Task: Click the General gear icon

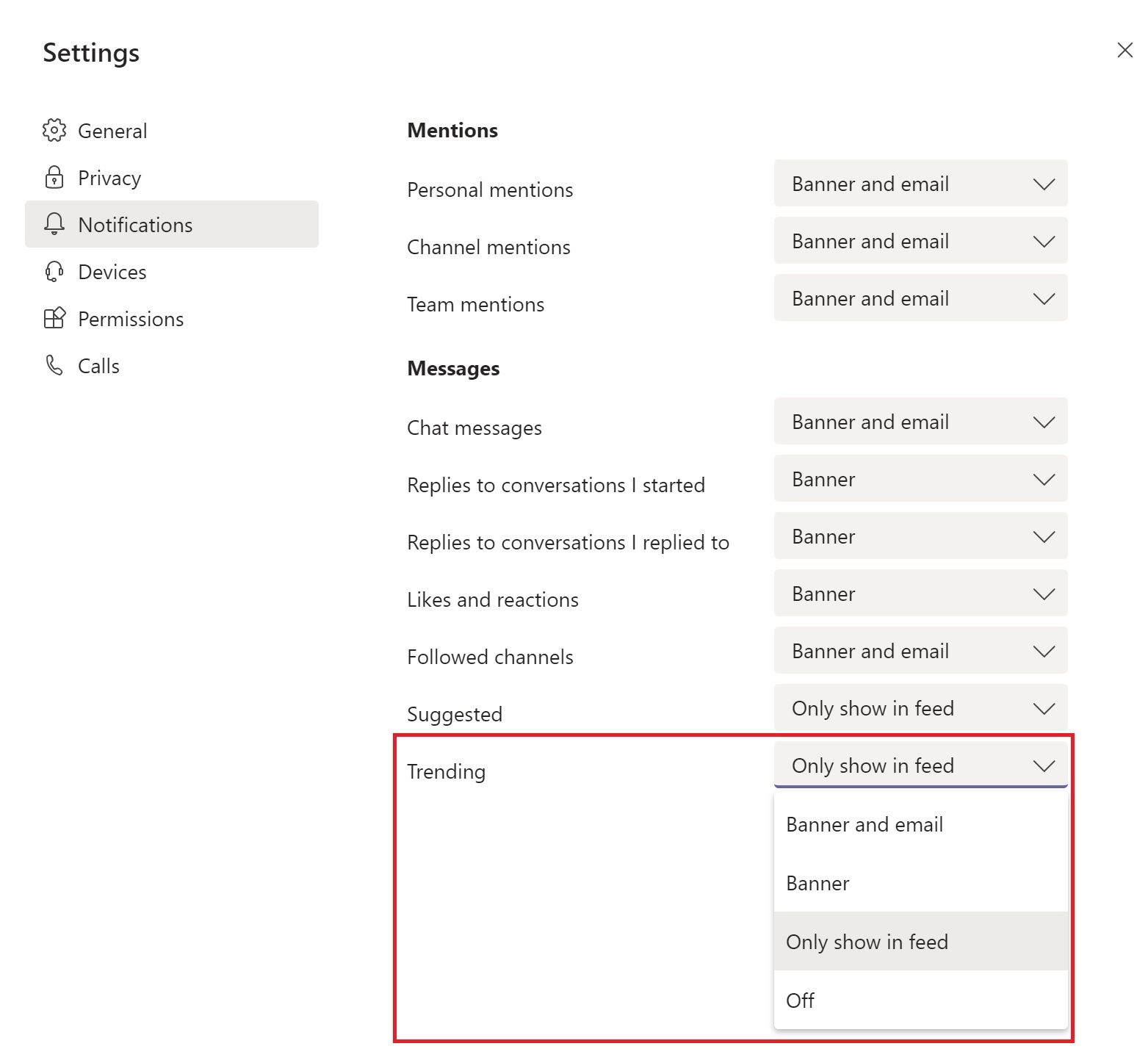Action: coord(54,131)
